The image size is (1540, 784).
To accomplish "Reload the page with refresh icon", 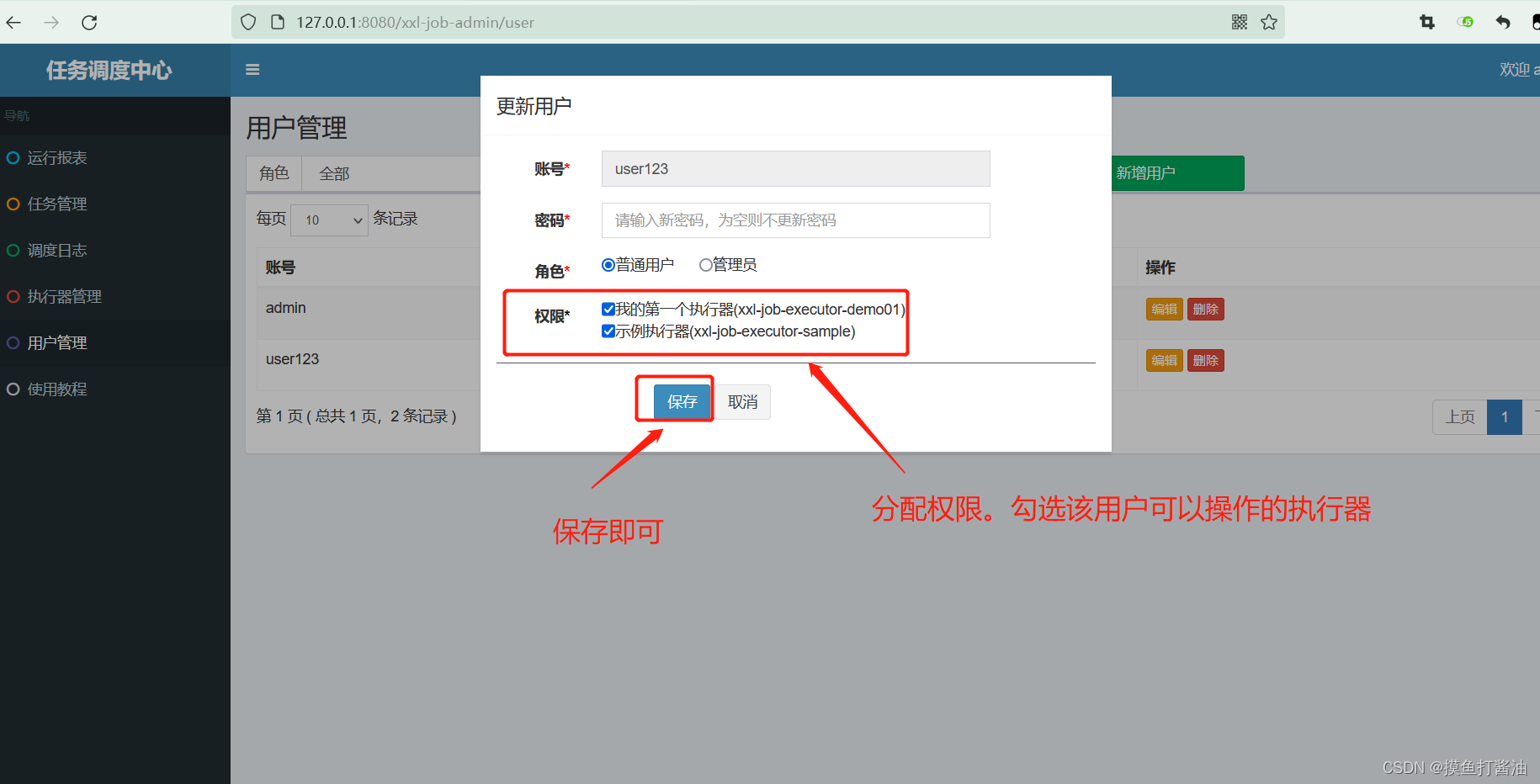I will [89, 23].
